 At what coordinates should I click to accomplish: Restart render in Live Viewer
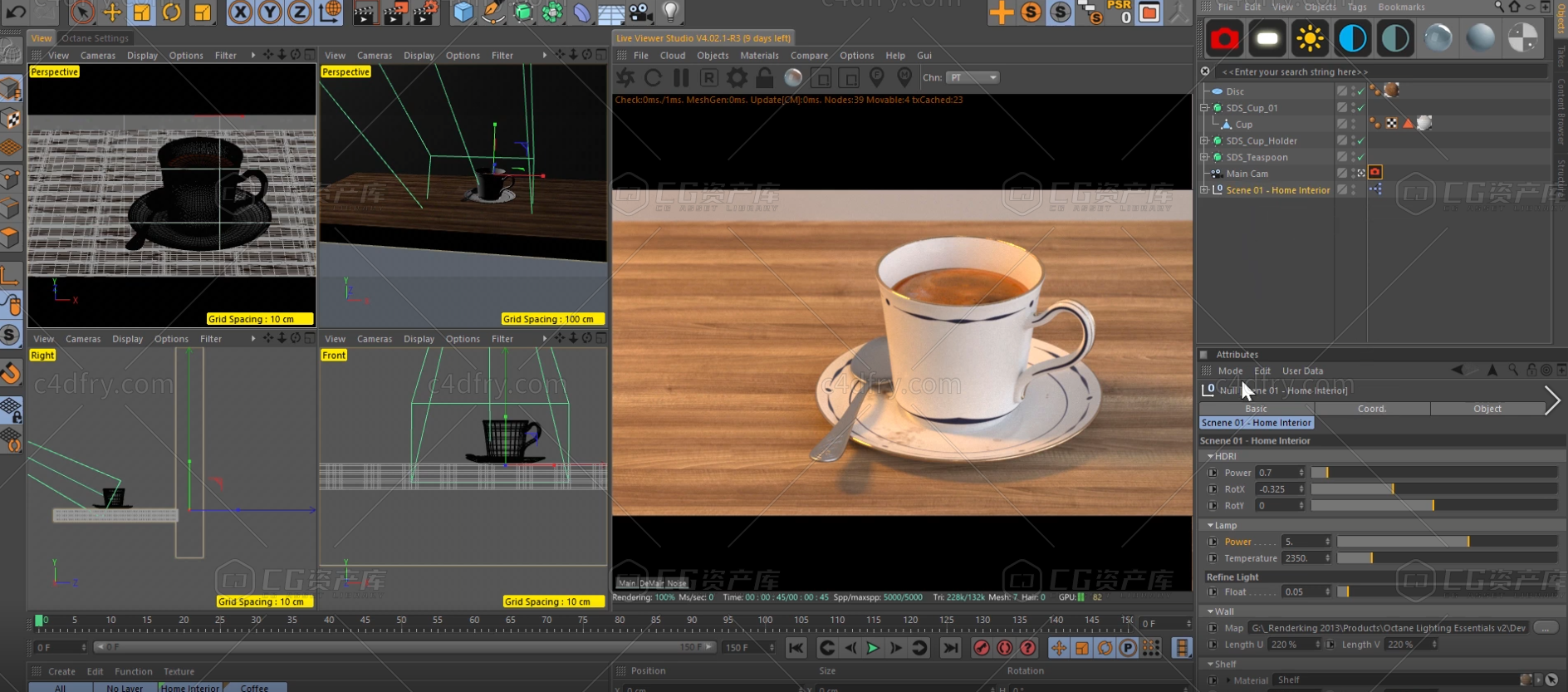[x=653, y=77]
